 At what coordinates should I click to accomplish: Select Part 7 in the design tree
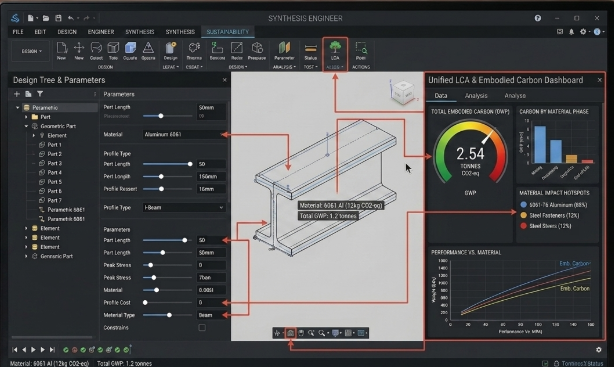[54, 200]
